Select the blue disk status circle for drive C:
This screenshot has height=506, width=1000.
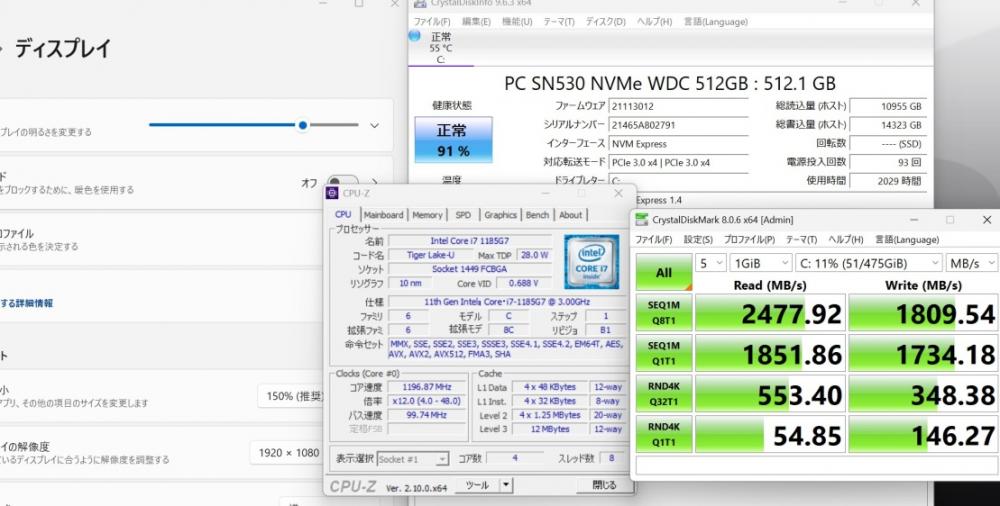point(415,36)
